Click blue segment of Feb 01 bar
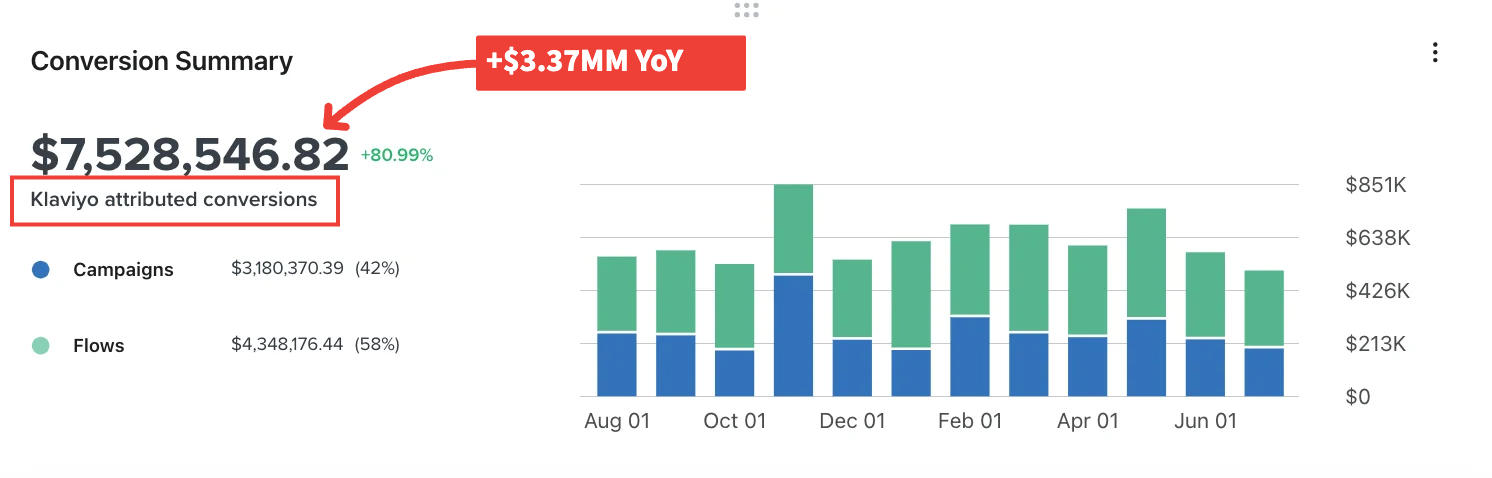 970,357
